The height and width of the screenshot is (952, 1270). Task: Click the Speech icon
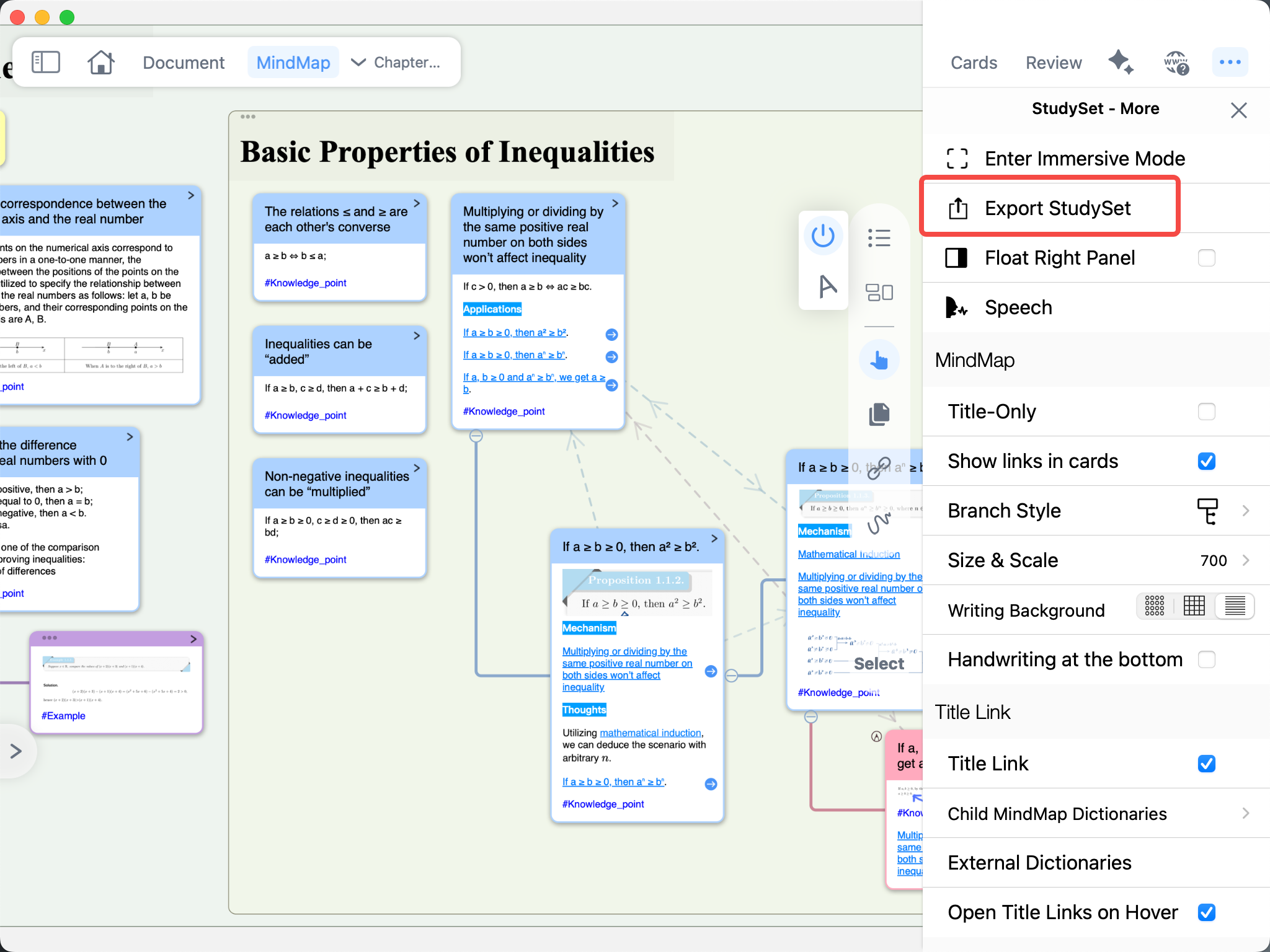coord(956,307)
